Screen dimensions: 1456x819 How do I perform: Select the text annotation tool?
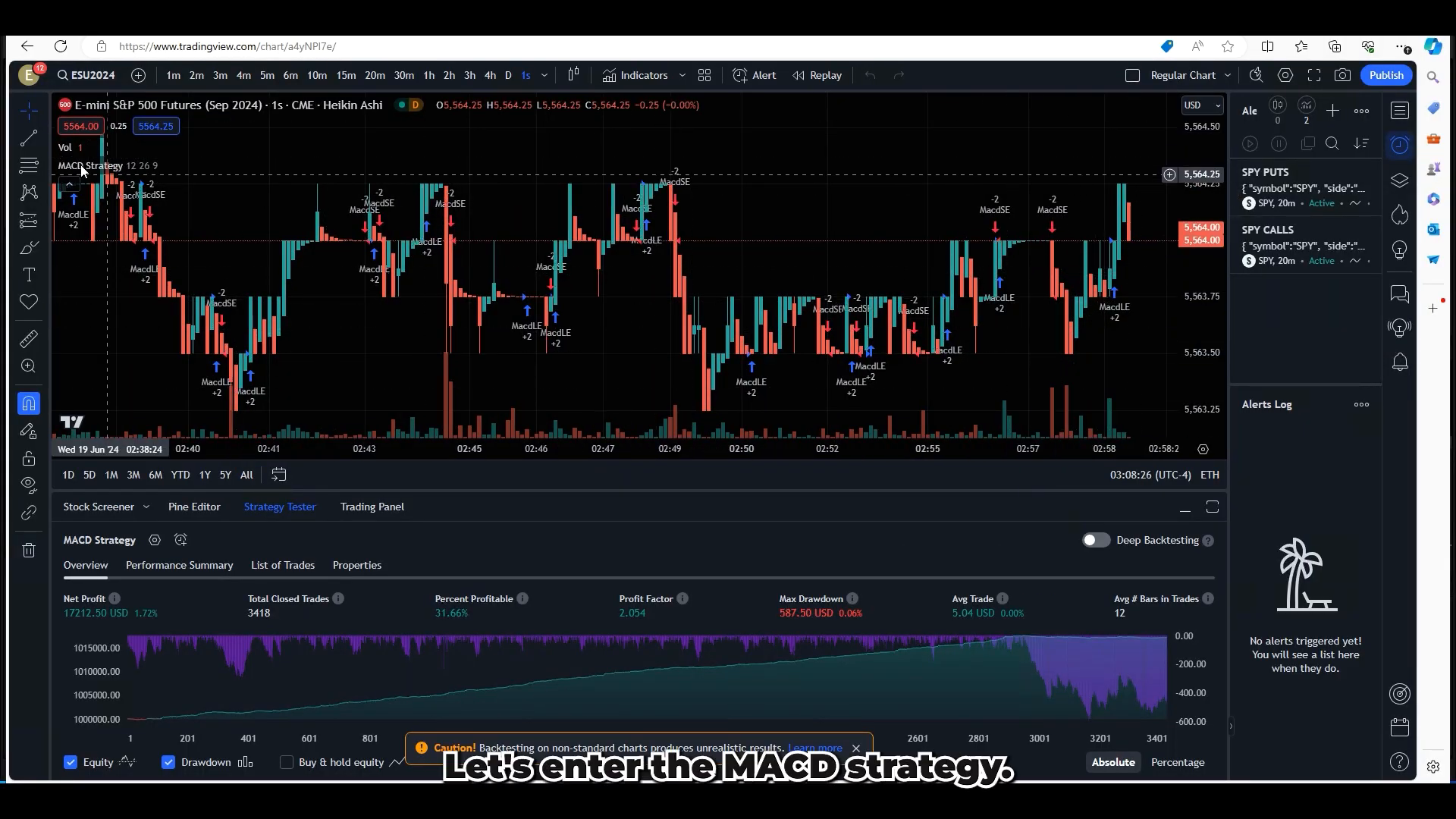click(x=29, y=275)
